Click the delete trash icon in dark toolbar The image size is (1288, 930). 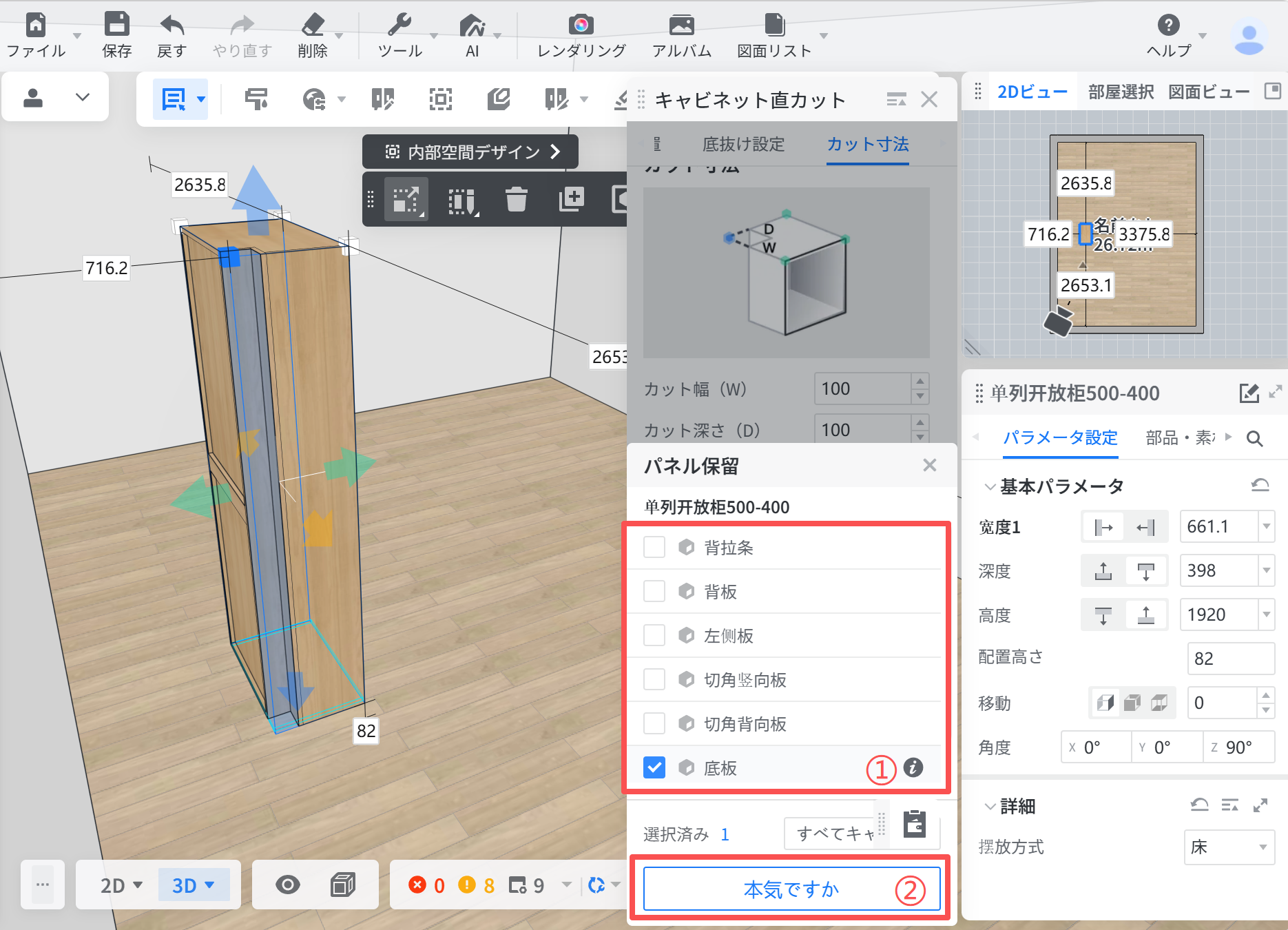516,200
